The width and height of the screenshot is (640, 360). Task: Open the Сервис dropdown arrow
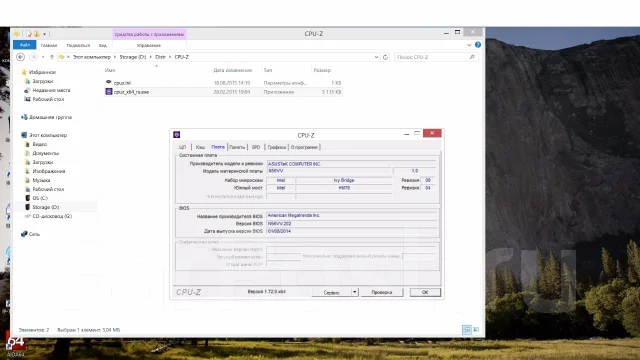[x=355, y=292]
